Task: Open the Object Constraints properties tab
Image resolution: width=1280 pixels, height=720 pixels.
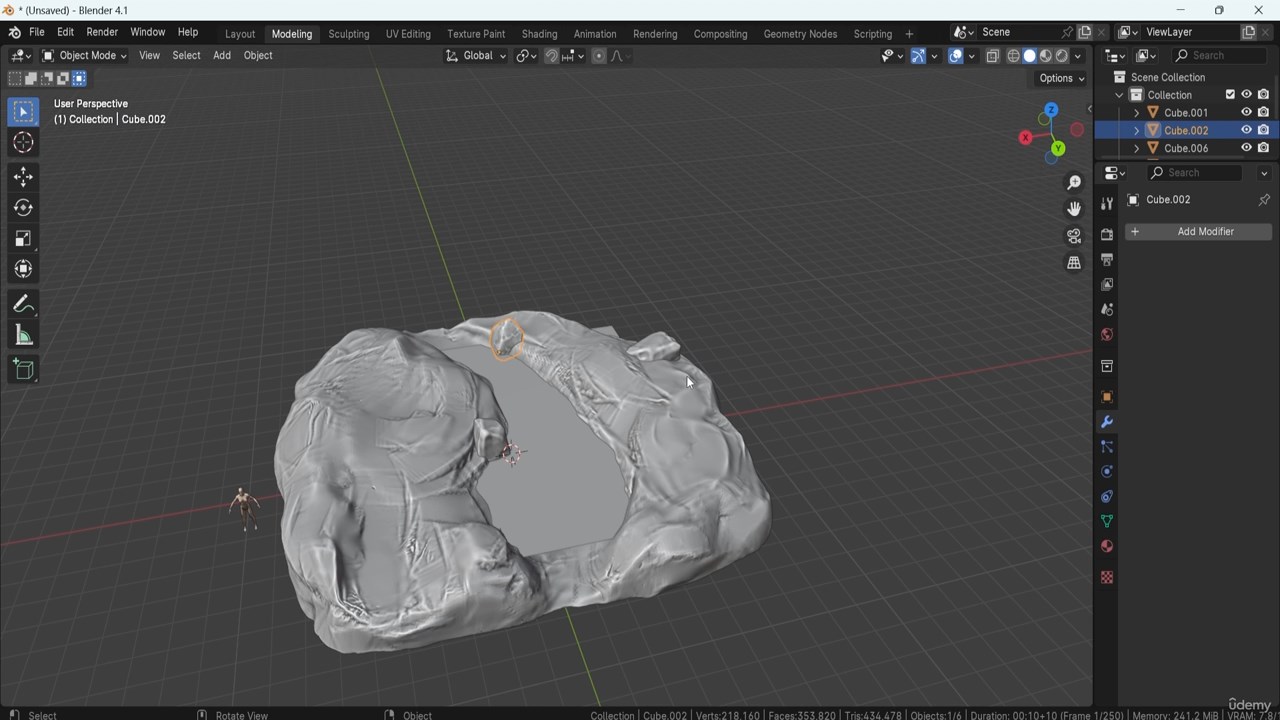Action: (x=1107, y=497)
